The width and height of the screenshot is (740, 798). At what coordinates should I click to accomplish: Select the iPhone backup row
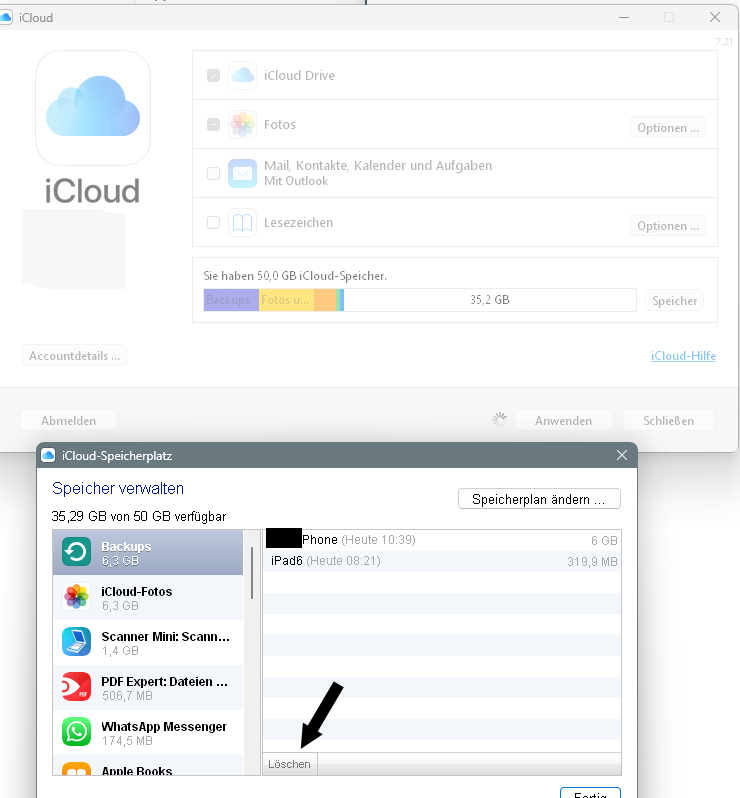click(x=442, y=540)
